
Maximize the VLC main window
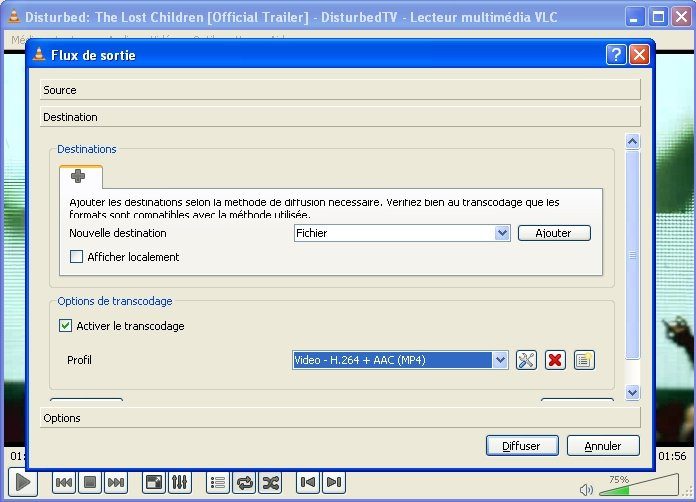658,17
